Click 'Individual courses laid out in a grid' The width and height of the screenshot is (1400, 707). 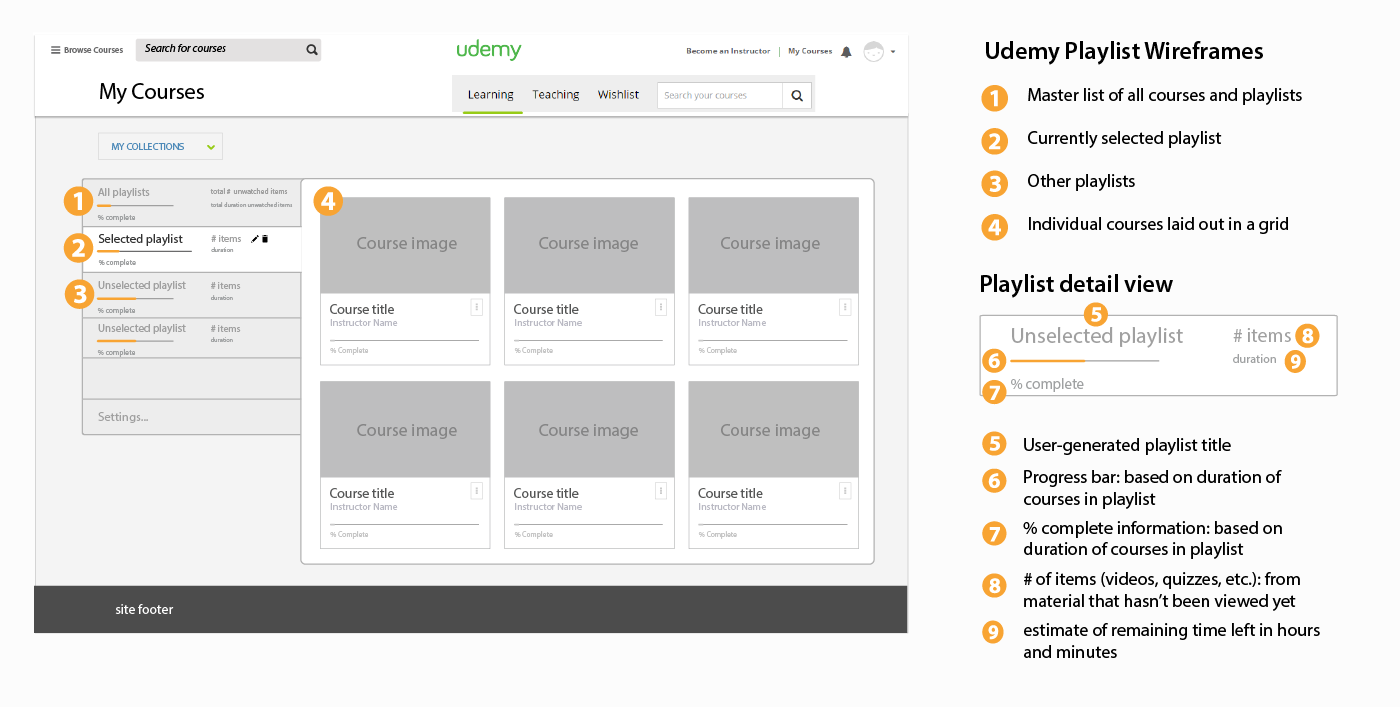pos(1158,224)
